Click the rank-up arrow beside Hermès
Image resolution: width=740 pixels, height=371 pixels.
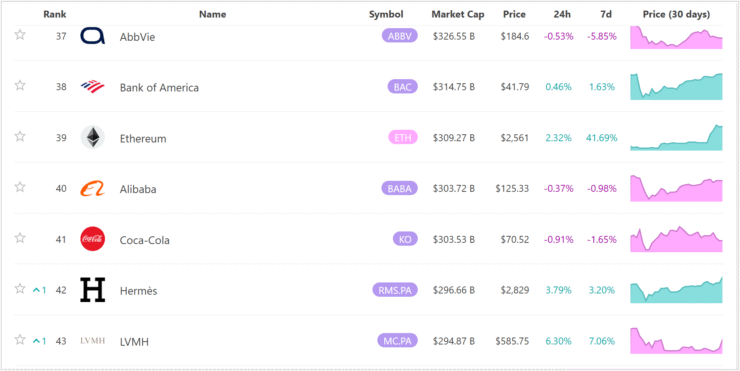click(36, 290)
